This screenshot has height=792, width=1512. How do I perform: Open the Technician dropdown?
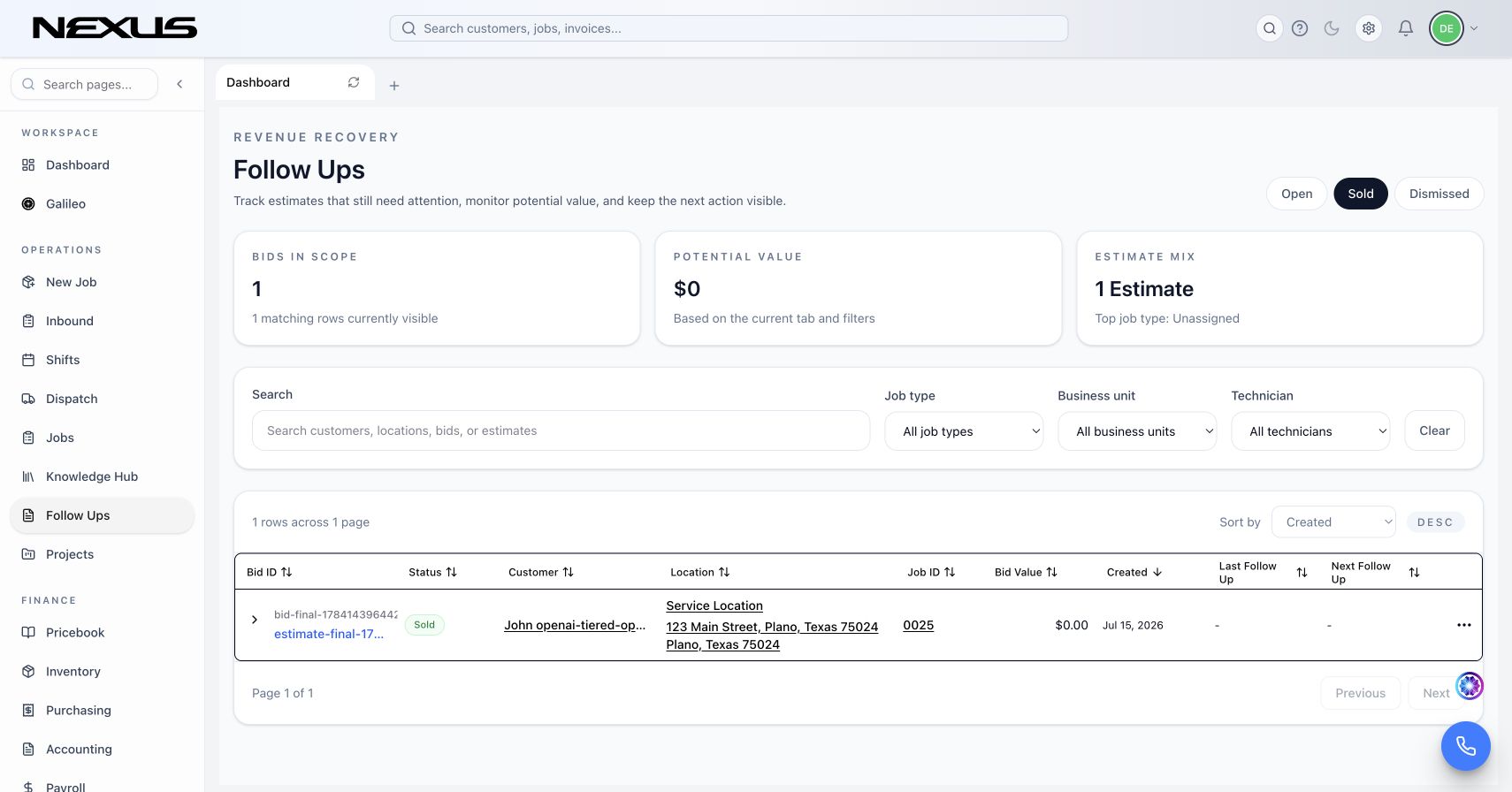pyautogui.click(x=1310, y=431)
